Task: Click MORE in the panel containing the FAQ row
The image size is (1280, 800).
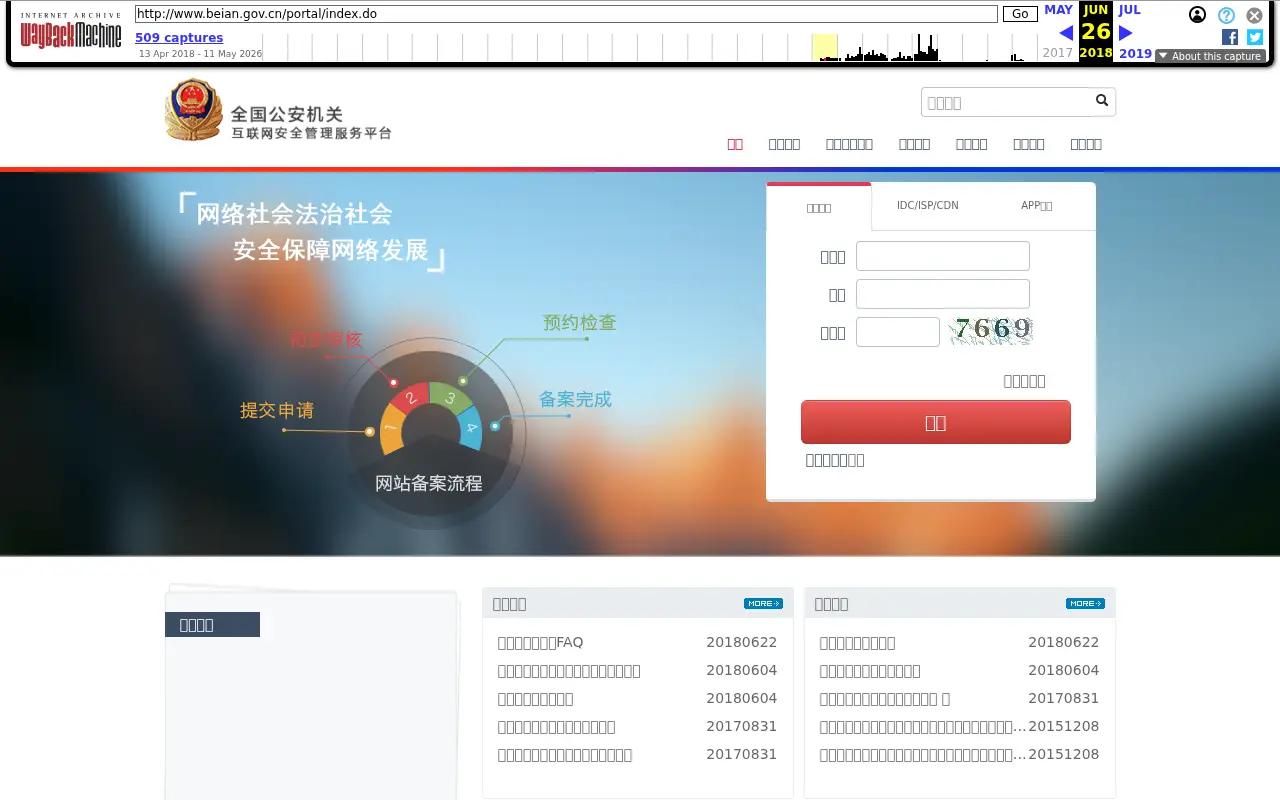Action: point(763,603)
